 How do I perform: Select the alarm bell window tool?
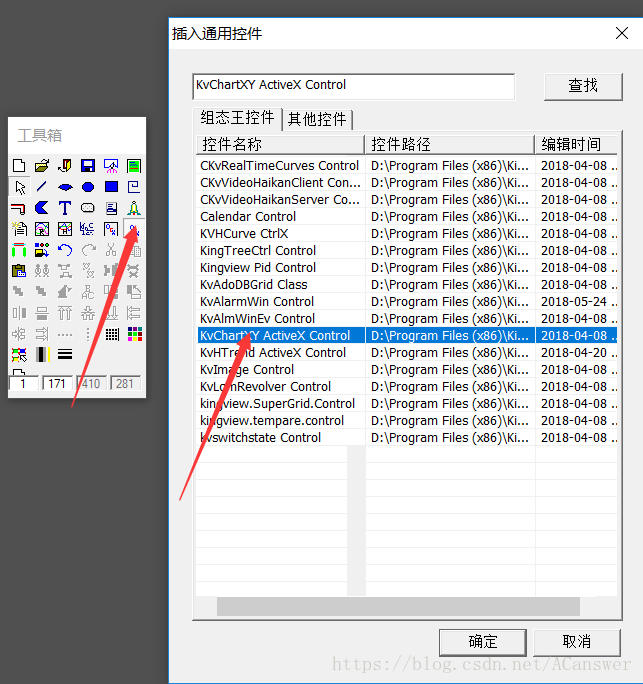(134, 208)
